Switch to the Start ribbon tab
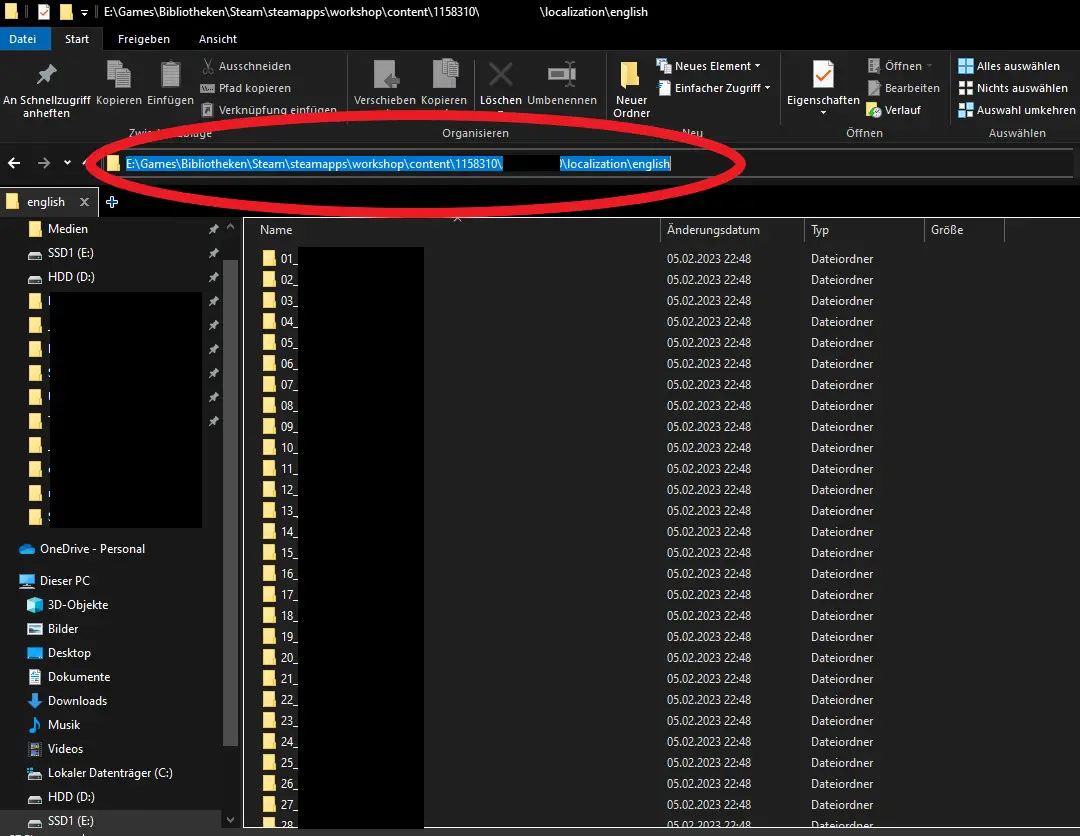This screenshot has height=836, width=1080. click(x=76, y=39)
